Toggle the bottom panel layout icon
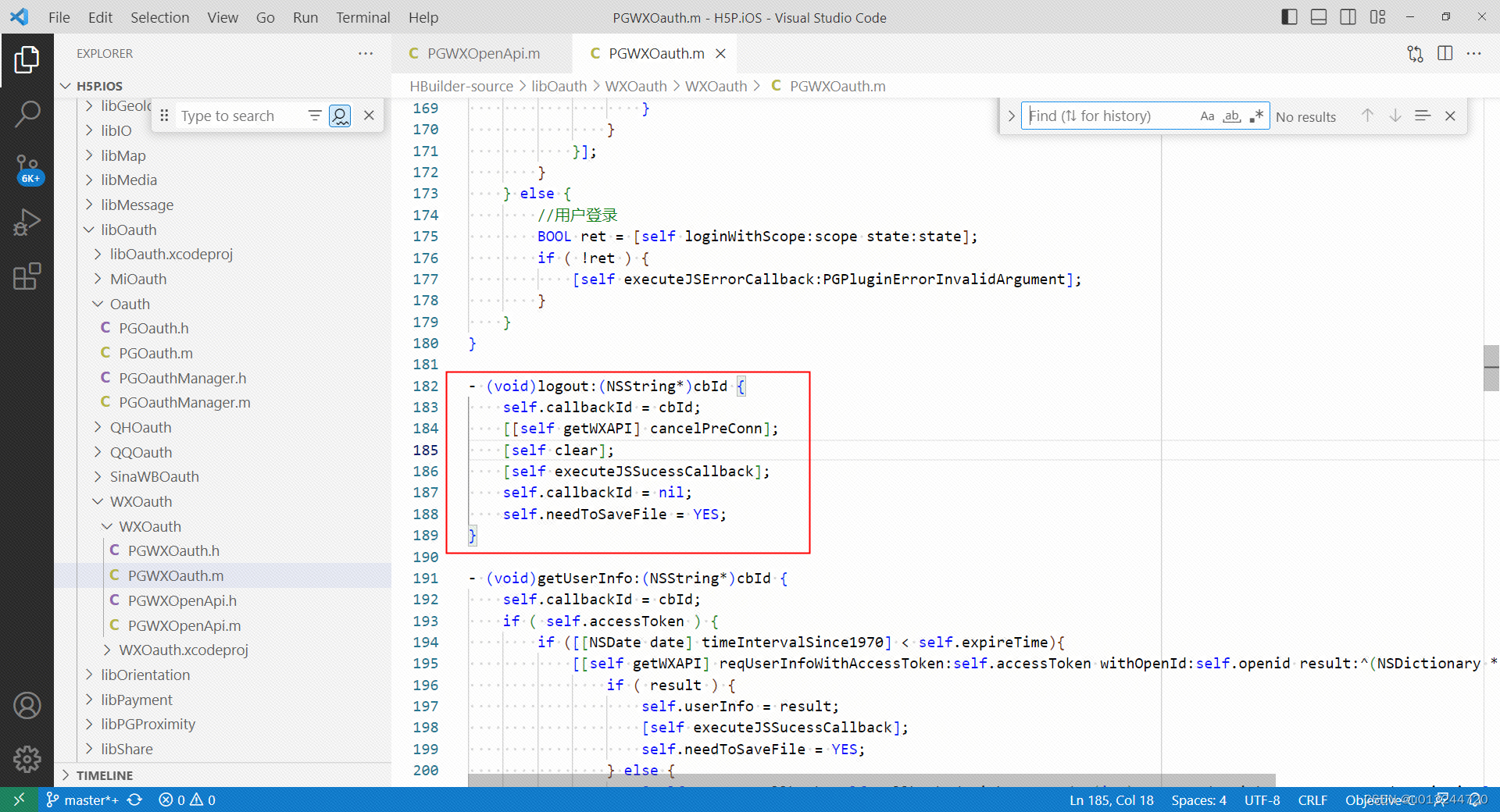This screenshot has height=812, width=1500. pos(1319,17)
